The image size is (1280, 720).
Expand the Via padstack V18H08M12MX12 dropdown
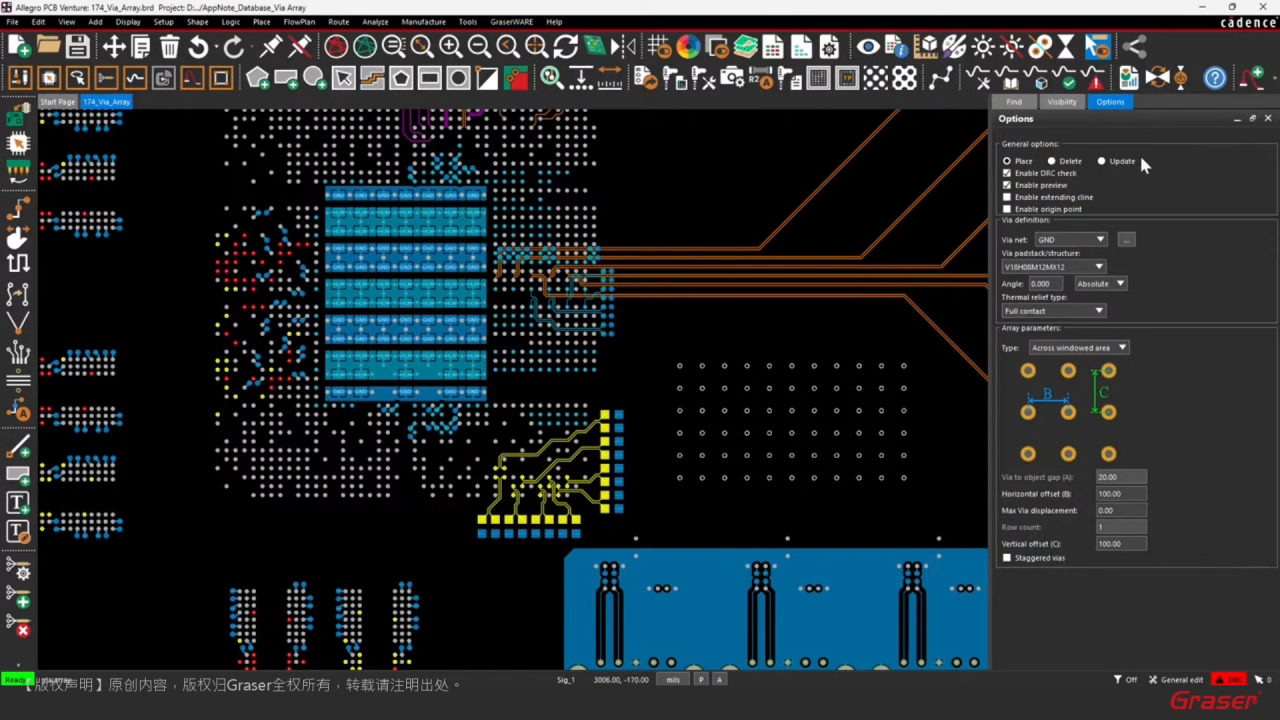click(x=1053, y=267)
